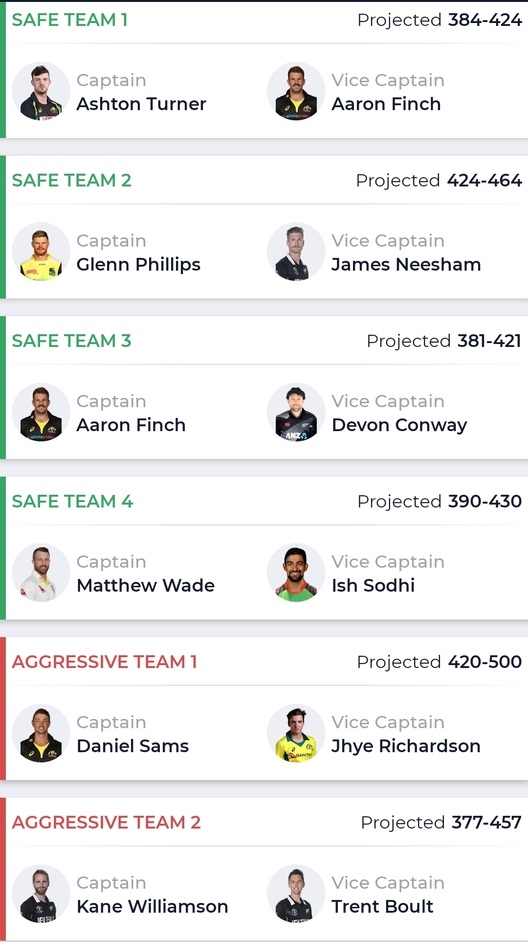Screen dimensions: 528x945
Task: Tap Projected 420-500 score range
Action: click(439, 662)
